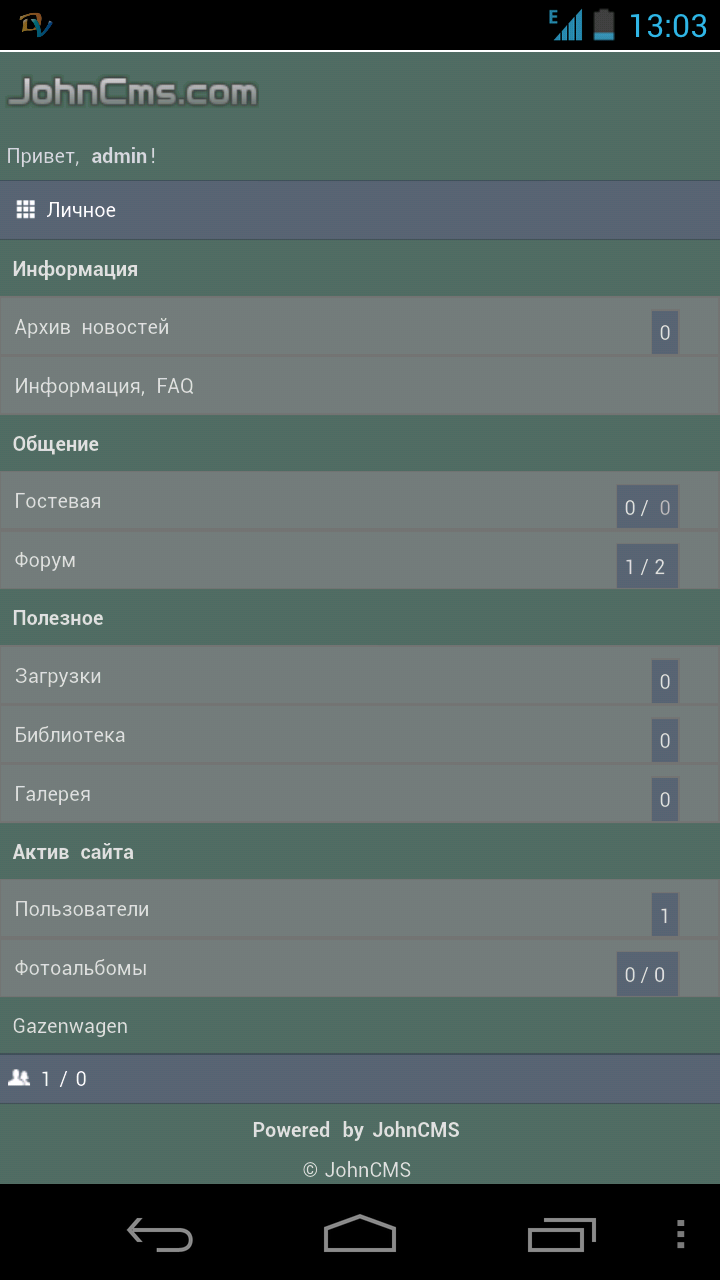
Task: Go to Информация, FAQ page
Action: tap(104, 386)
